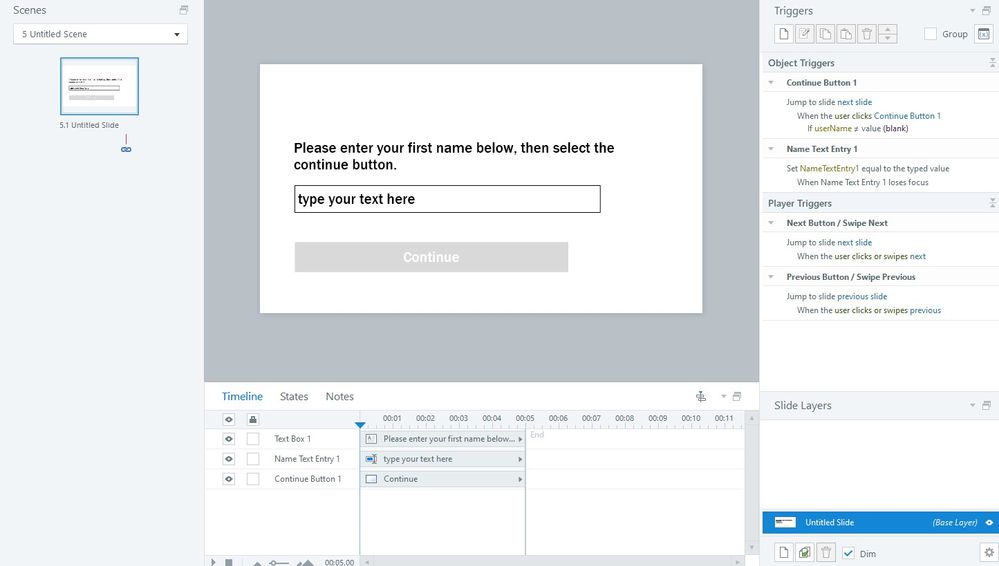This screenshot has height=566, width=999.
Task: Click 'previous slide' link in player trigger
Action: (x=861, y=296)
